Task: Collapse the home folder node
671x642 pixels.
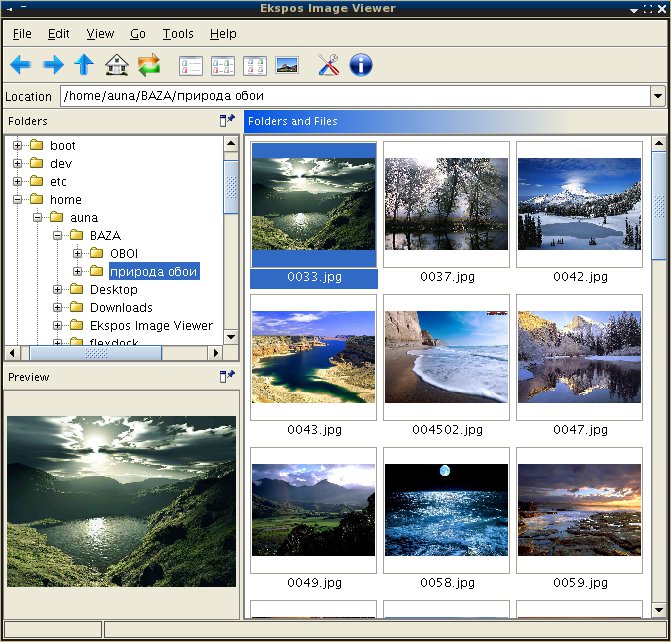Action: [x=17, y=199]
